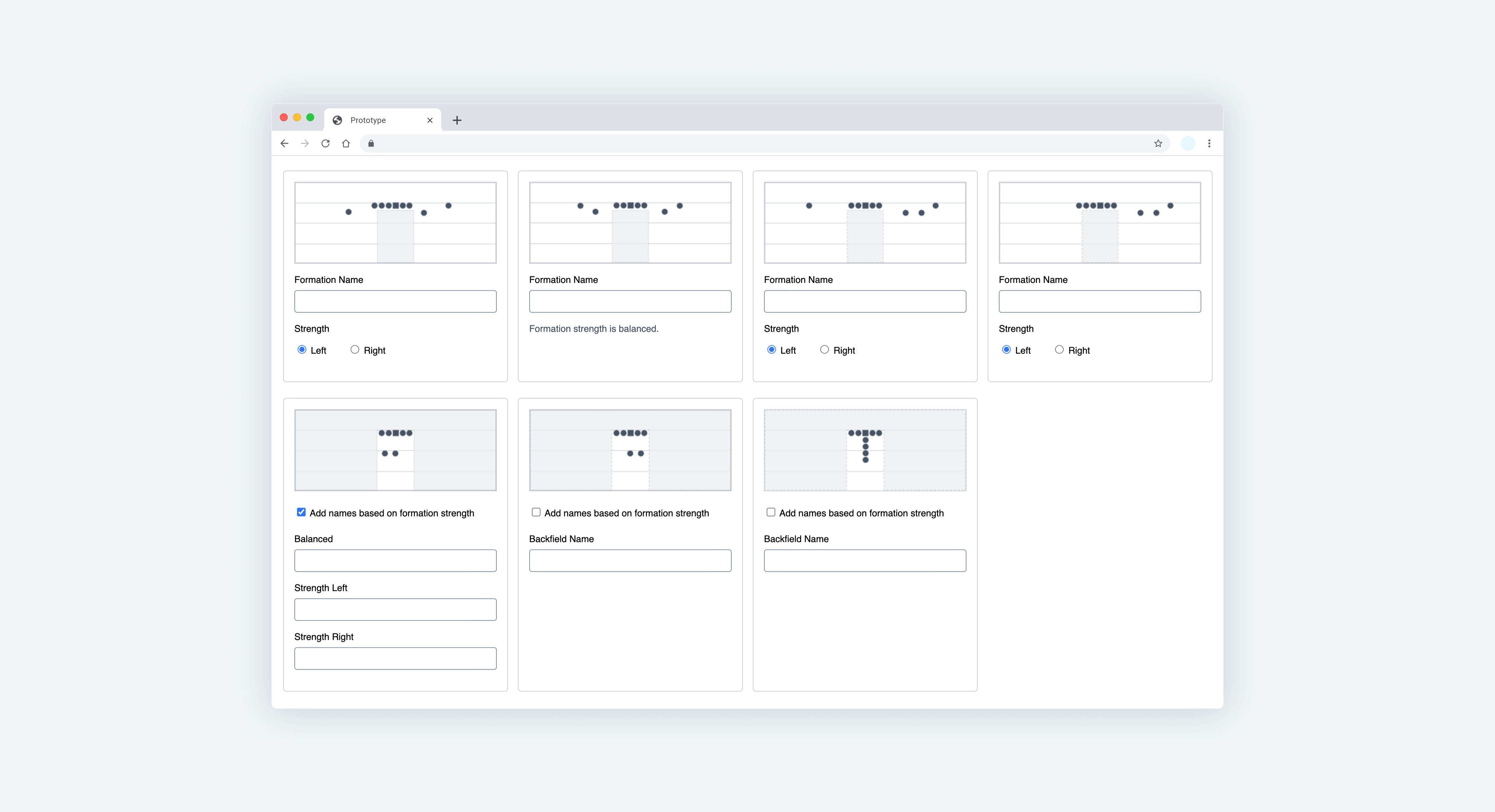
Task: Click the 'Balanced' field label
Action: 314,539
